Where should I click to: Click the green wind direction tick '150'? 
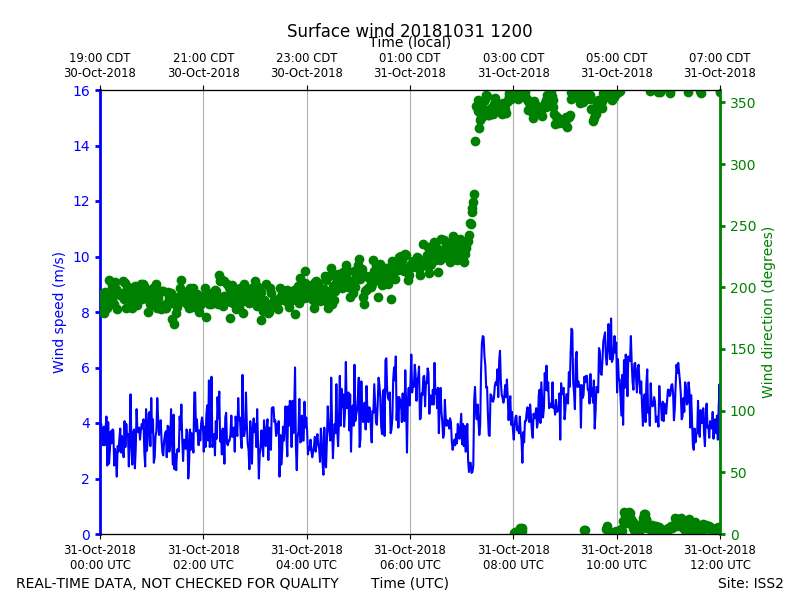(742, 349)
